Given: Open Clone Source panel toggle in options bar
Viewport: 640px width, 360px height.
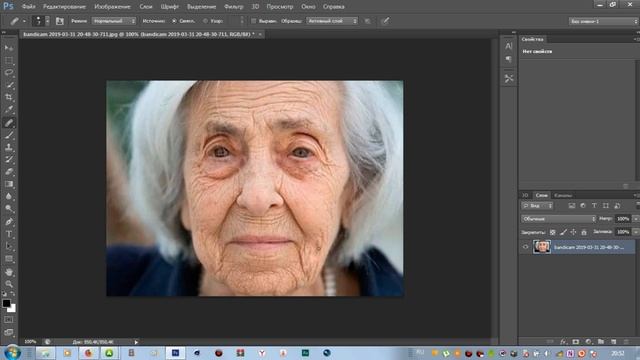Looking at the screenshot, I should click(60, 21).
